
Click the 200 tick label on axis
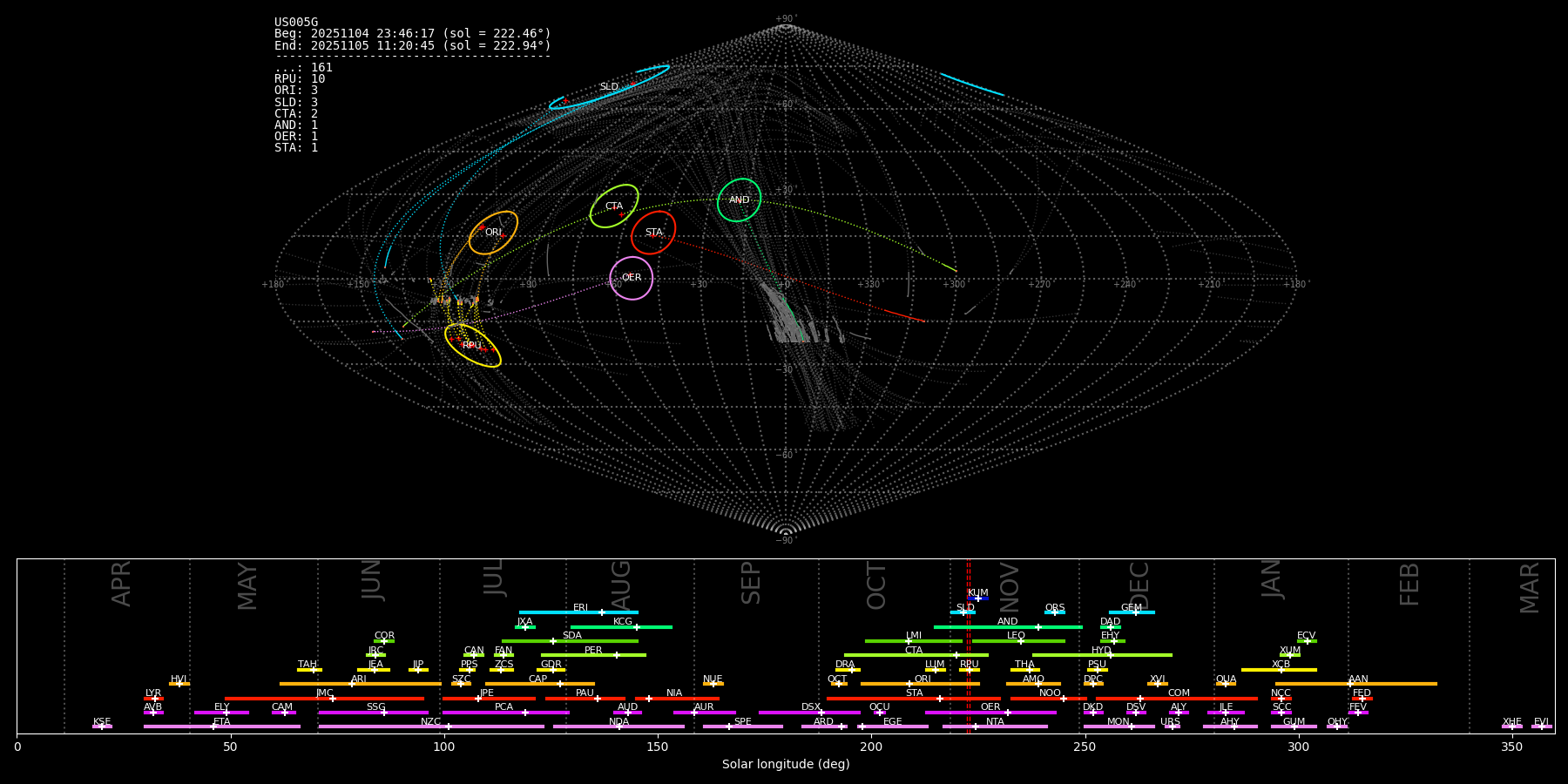coord(871,747)
